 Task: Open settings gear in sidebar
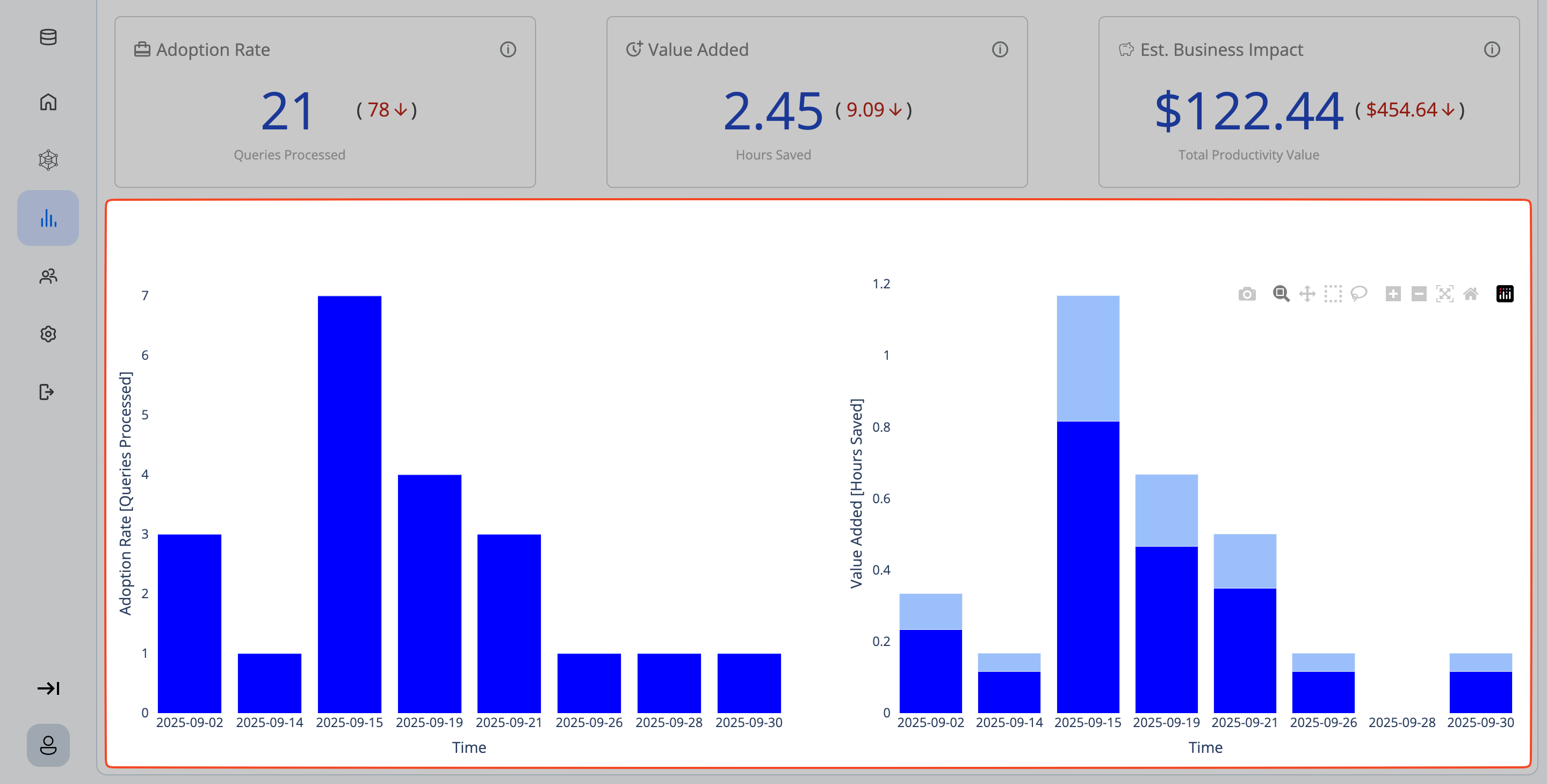point(48,334)
